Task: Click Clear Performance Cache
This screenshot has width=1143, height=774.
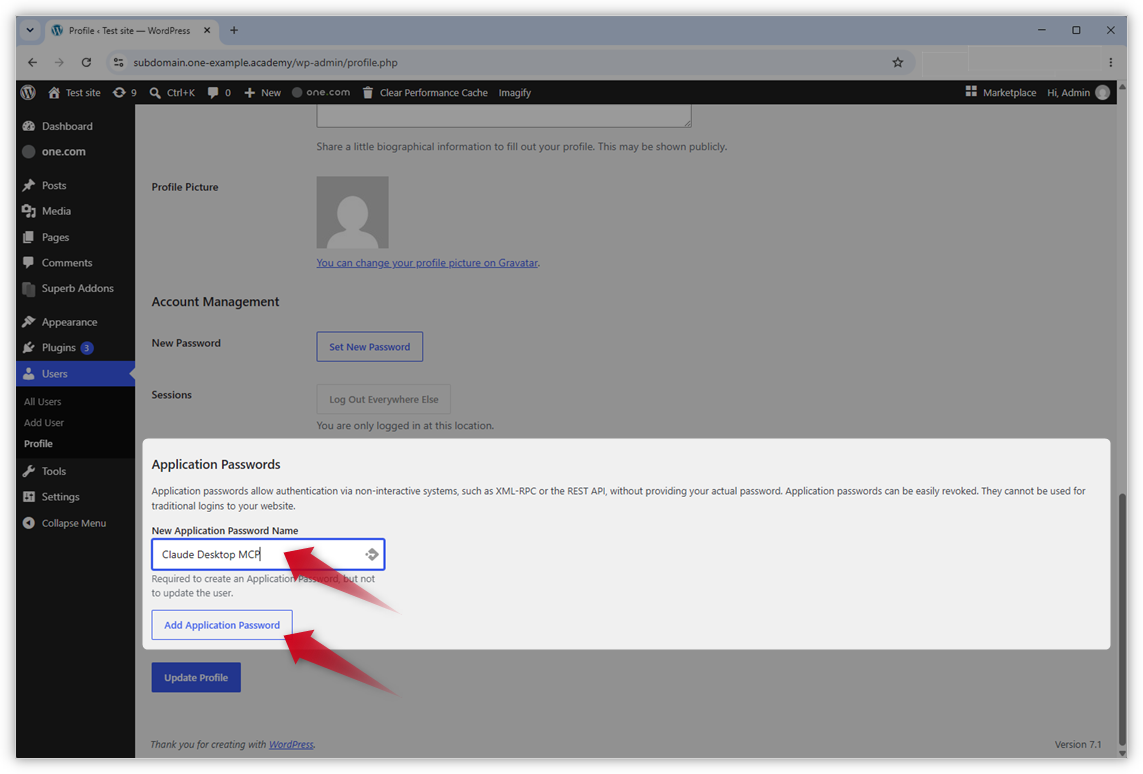Action: pos(425,93)
